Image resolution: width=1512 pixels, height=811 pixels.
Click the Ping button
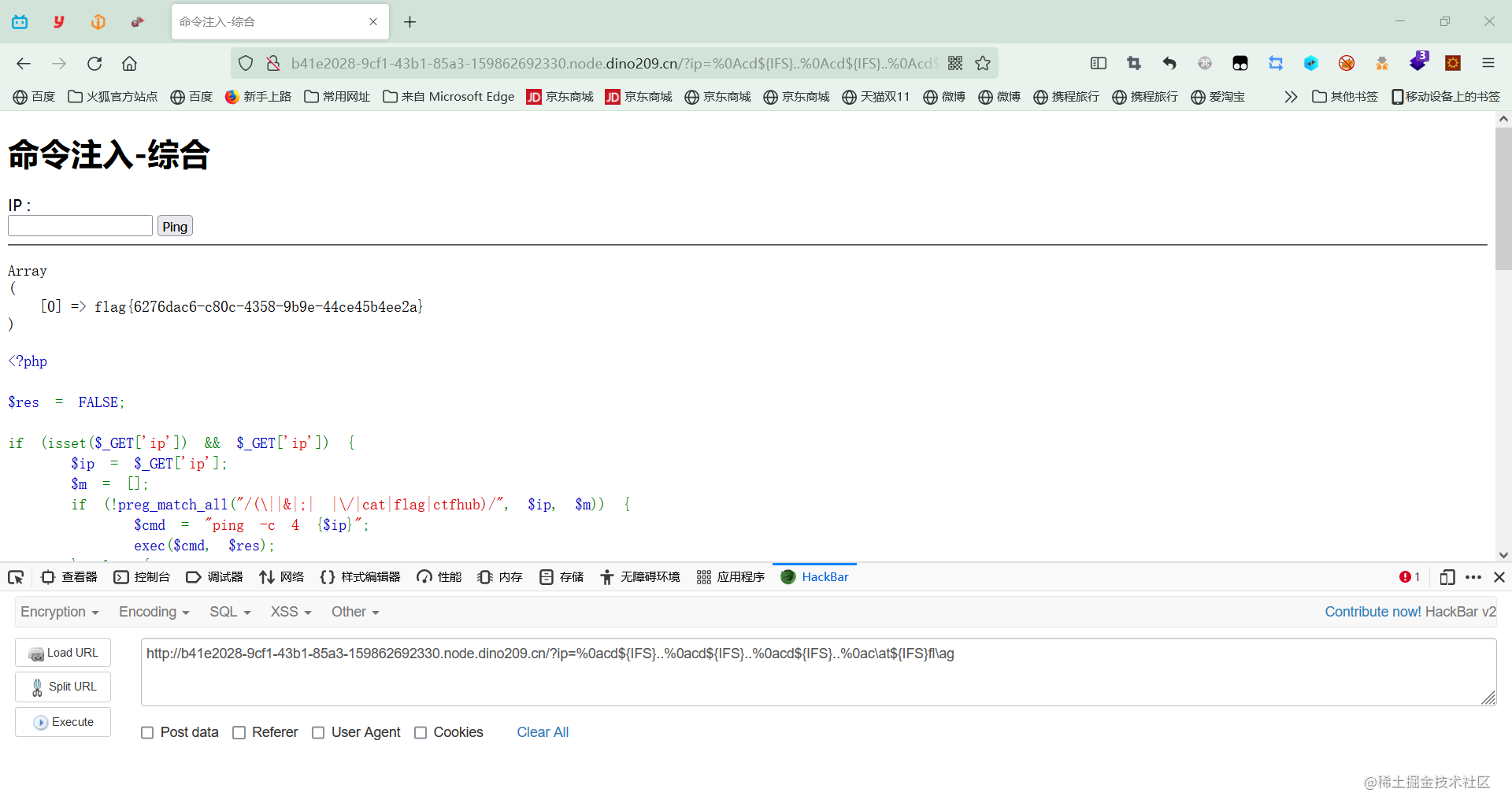click(175, 227)
